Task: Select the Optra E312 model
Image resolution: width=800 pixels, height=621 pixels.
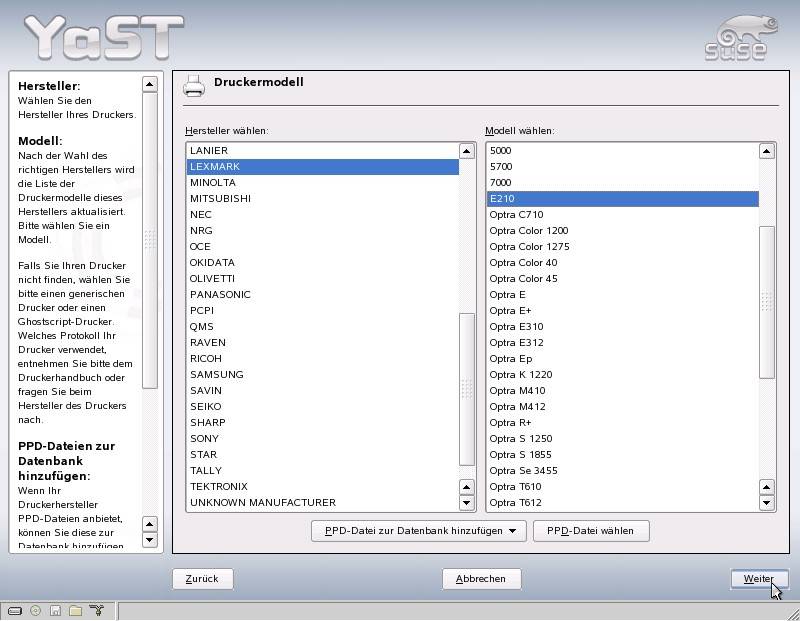Action: (622, 342)
